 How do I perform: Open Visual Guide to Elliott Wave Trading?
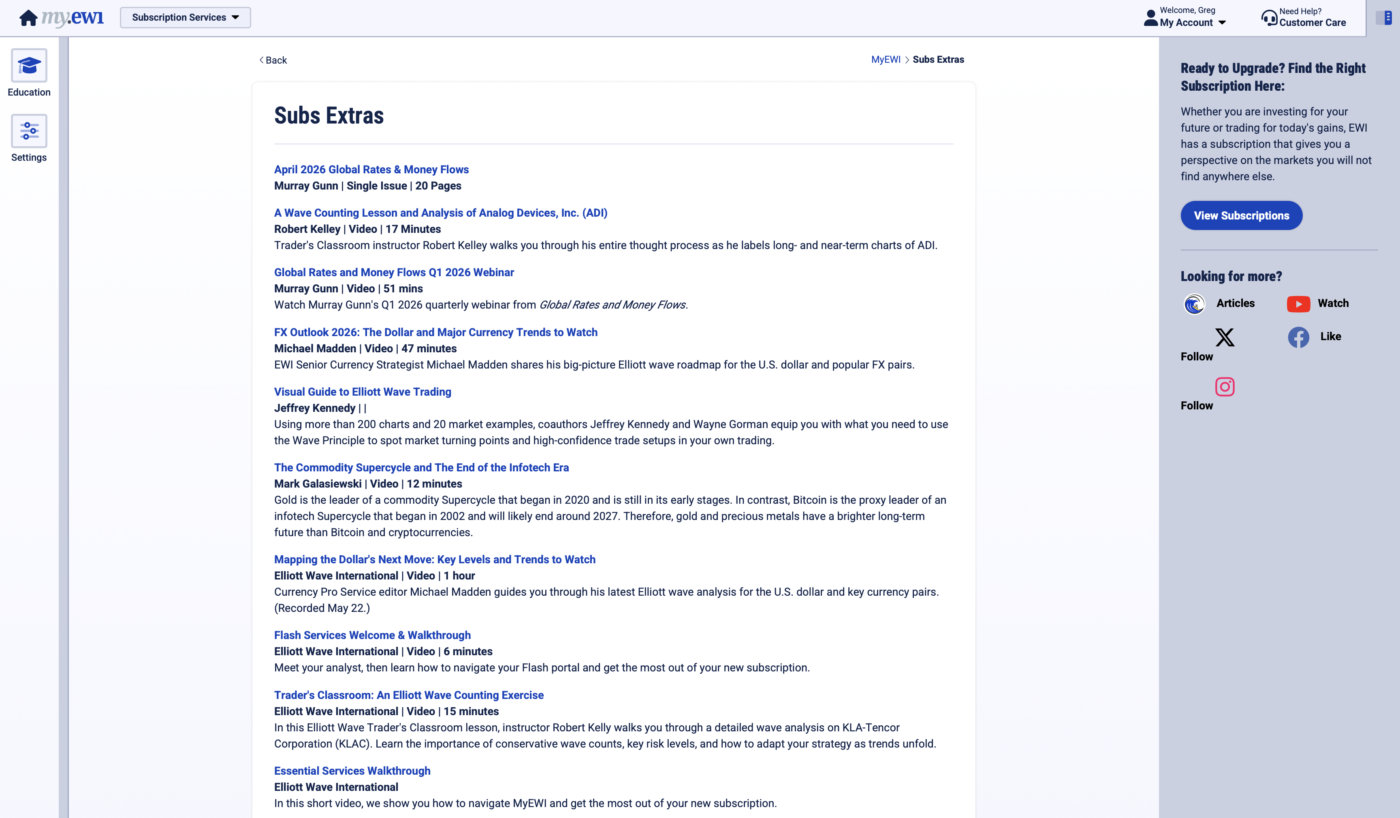363,392
